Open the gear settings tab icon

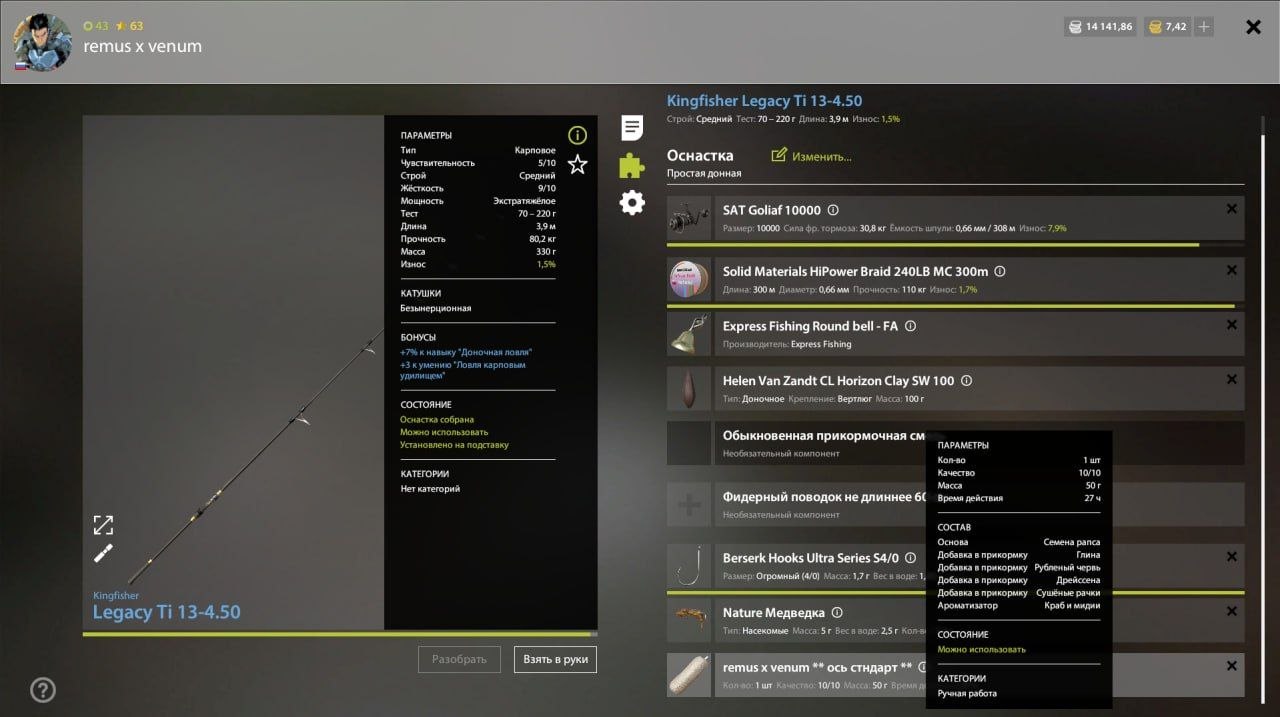(632, 203)
